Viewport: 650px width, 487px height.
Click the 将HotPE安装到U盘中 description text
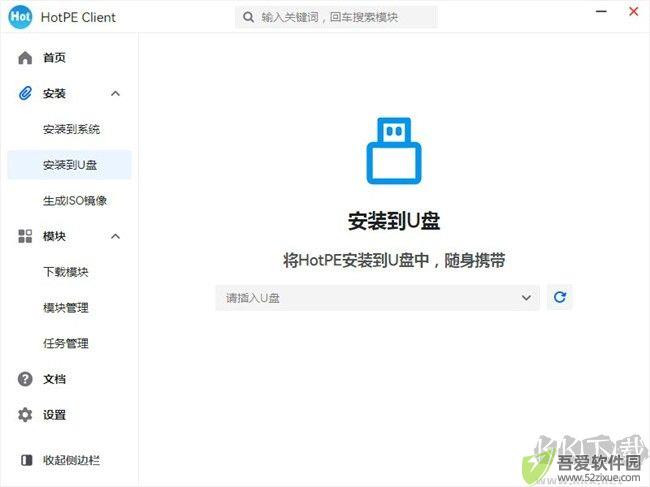pos(394,261)
